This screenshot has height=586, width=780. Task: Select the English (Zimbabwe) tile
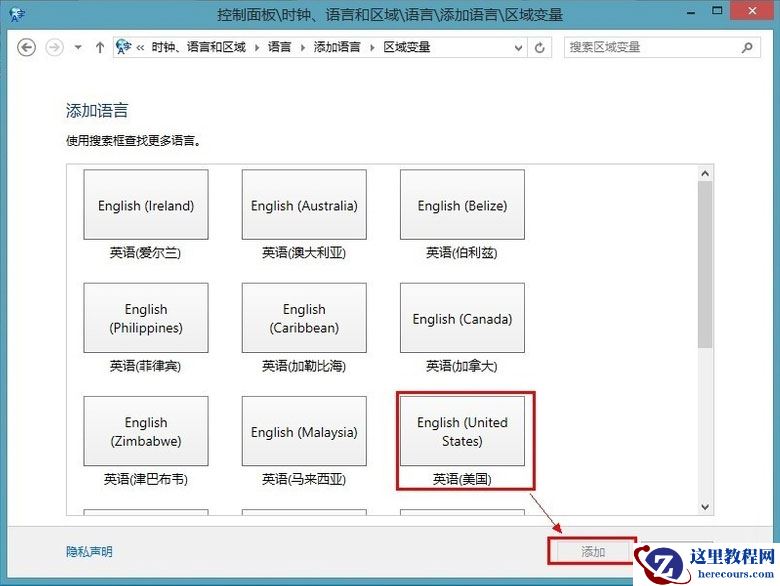[146, 431]
